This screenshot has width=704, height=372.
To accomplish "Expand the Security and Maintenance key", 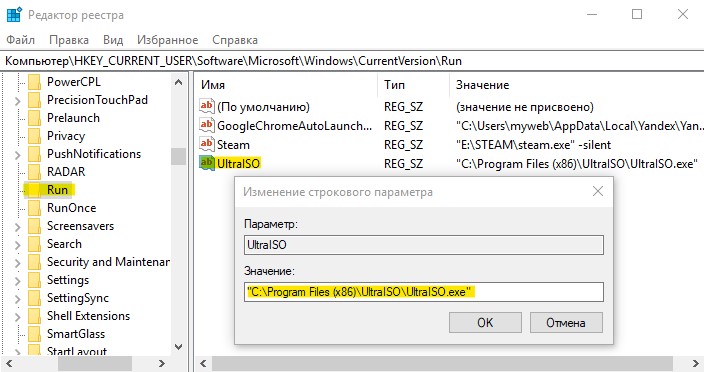I will point(18,263).
